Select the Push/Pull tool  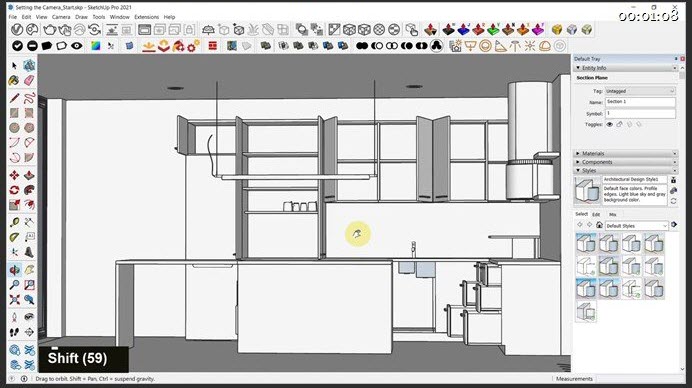(x=29, y=175)
